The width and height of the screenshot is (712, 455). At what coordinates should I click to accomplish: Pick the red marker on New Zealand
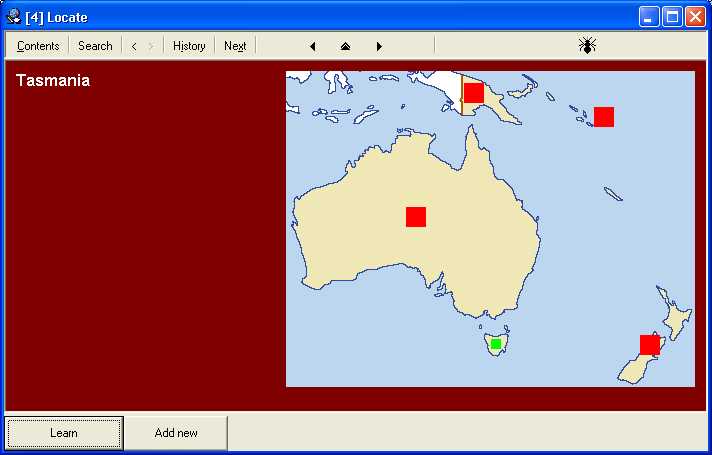[x=650, y=345]
